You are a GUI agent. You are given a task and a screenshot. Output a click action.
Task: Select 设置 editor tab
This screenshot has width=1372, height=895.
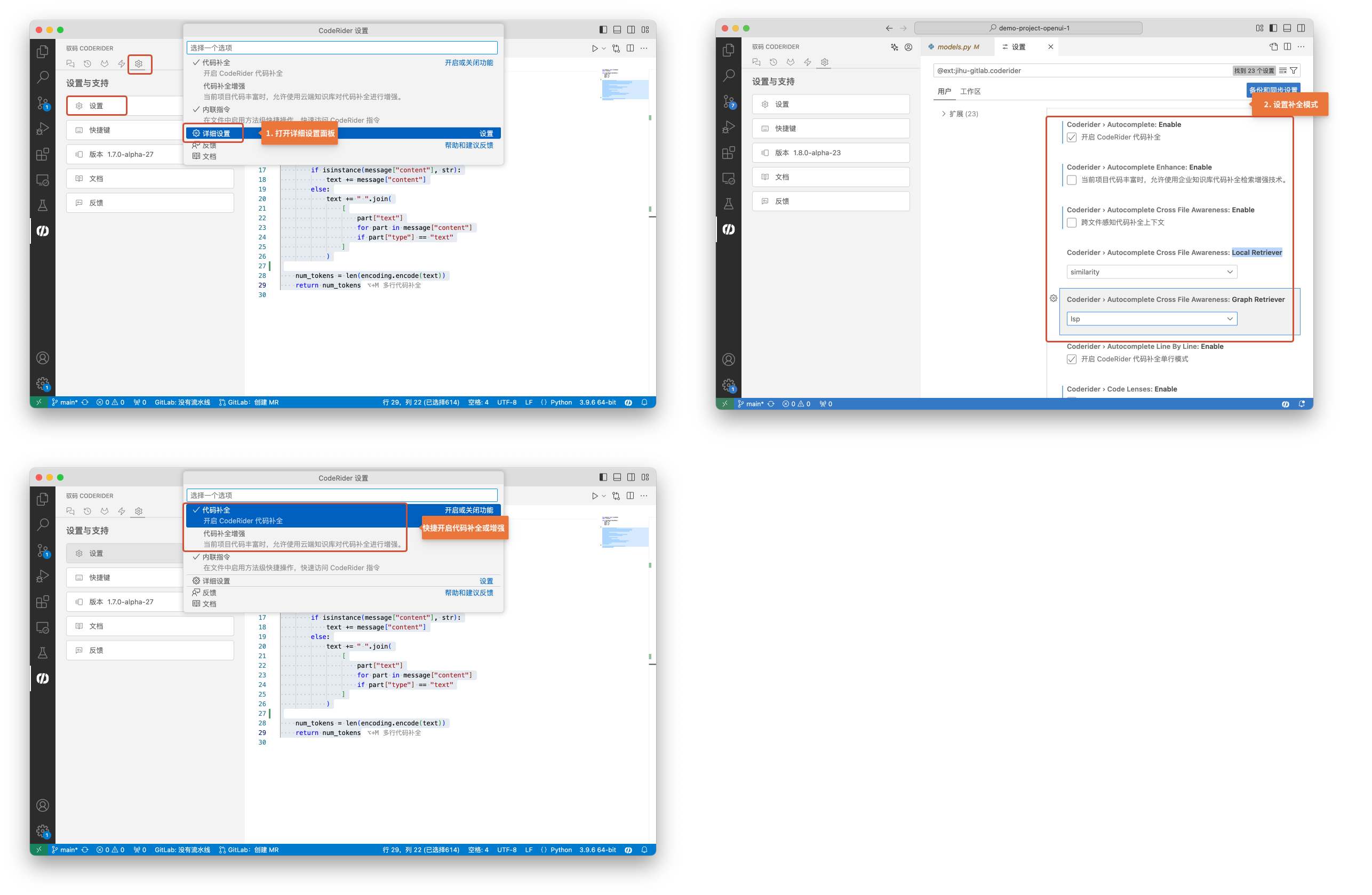1019,47
